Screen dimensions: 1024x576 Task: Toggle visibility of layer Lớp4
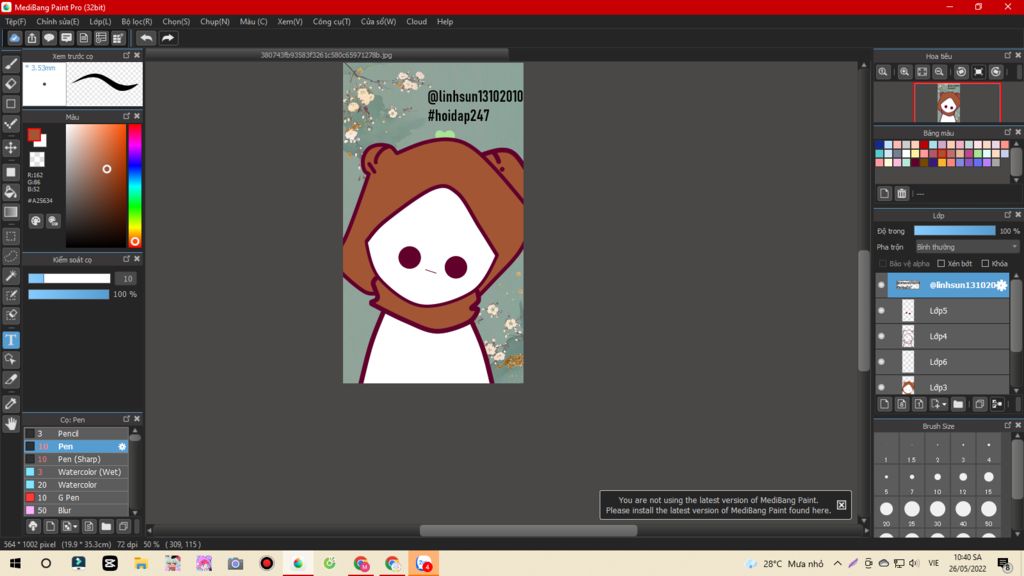point(882,336)
